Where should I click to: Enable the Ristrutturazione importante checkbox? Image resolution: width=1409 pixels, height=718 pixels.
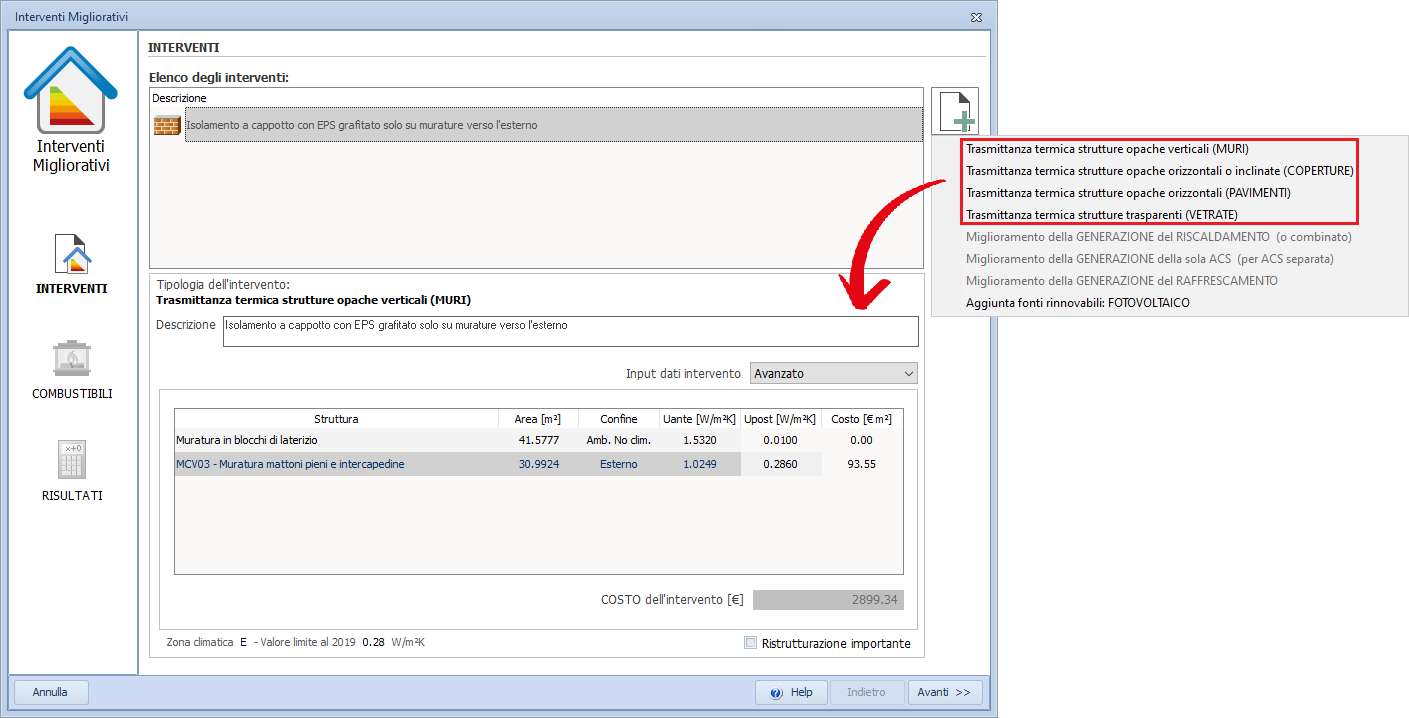tap(751, 643)
